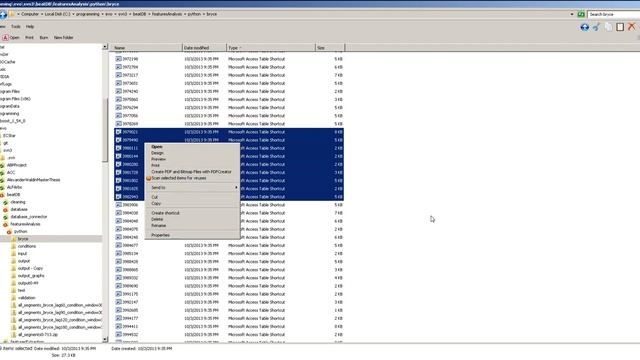Click the Back navigation arrow button
Viewport: 640px width, 360px height.
[3, 14]
